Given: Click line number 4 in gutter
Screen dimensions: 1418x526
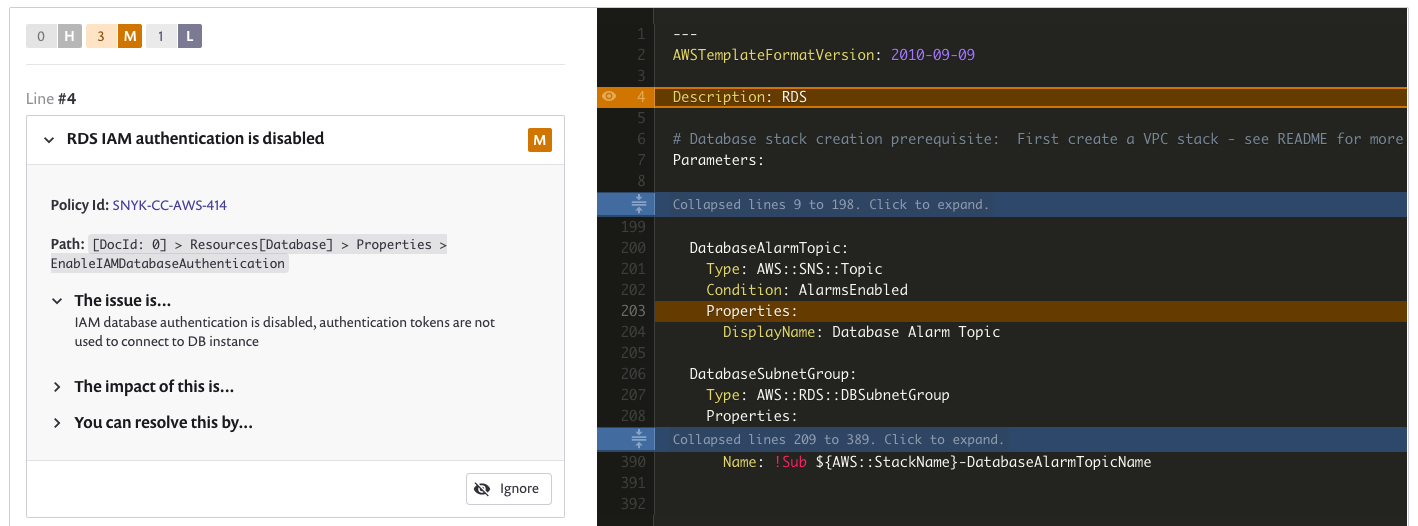Looking at the screenshot, I should tap(641, 97).
